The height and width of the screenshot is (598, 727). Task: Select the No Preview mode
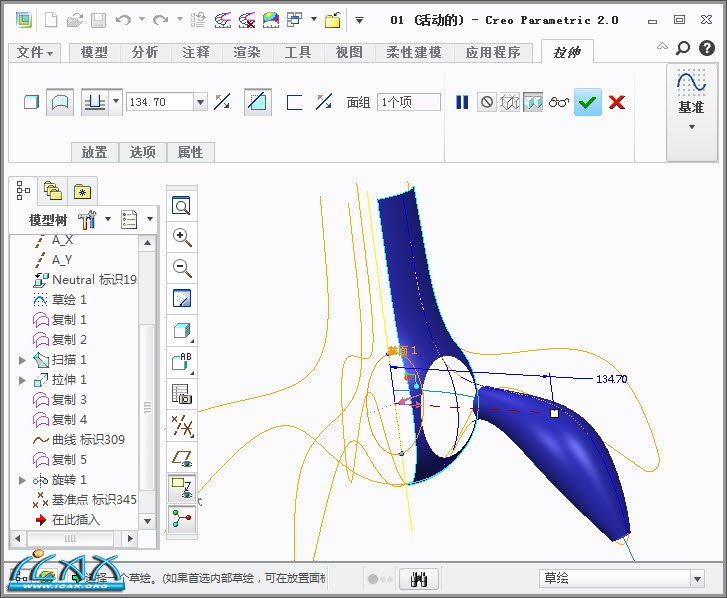click(x=487, y=102)
